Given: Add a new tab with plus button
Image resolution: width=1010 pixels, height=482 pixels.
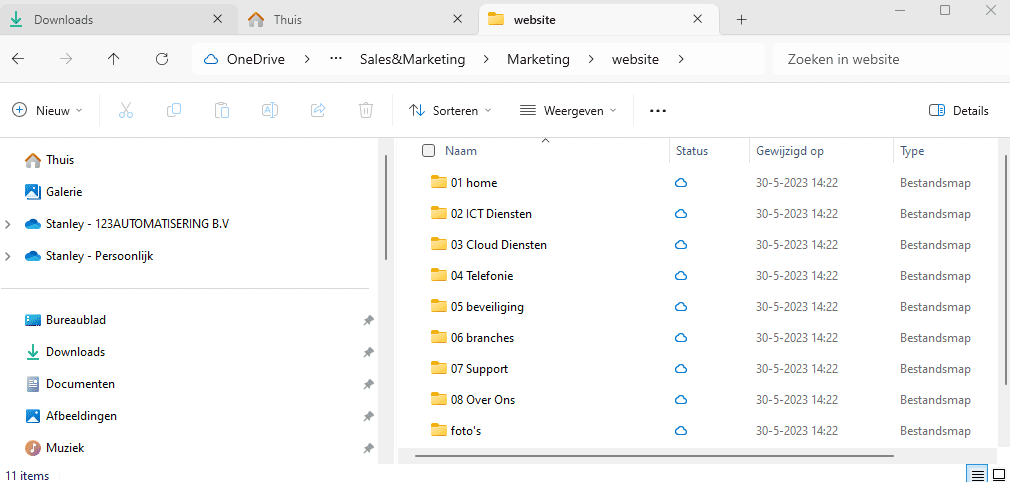Looking at the screenshot, I should (x=741, y=20).
